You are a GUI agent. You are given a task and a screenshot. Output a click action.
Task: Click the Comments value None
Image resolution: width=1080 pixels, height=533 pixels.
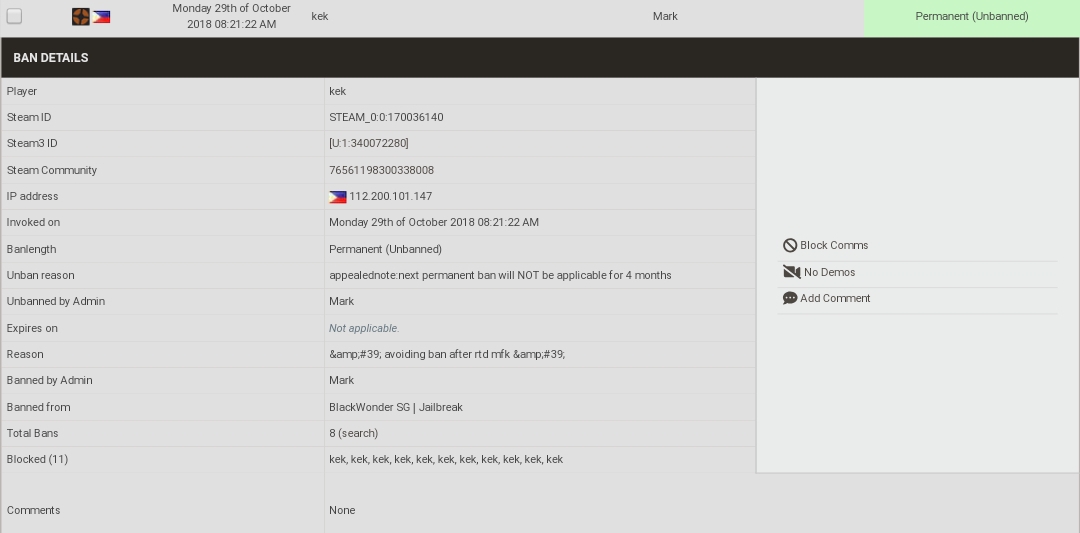pyautogui.click(x=342, y=510)
